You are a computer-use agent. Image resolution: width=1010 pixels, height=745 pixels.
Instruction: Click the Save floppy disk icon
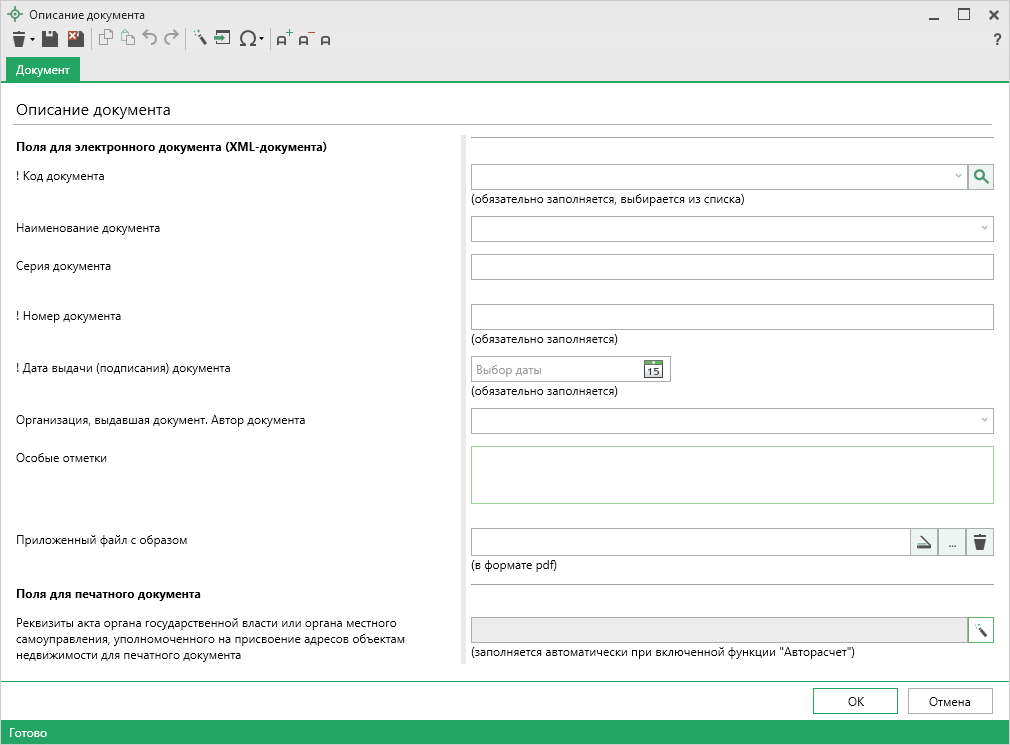click(x=49, y=39)
